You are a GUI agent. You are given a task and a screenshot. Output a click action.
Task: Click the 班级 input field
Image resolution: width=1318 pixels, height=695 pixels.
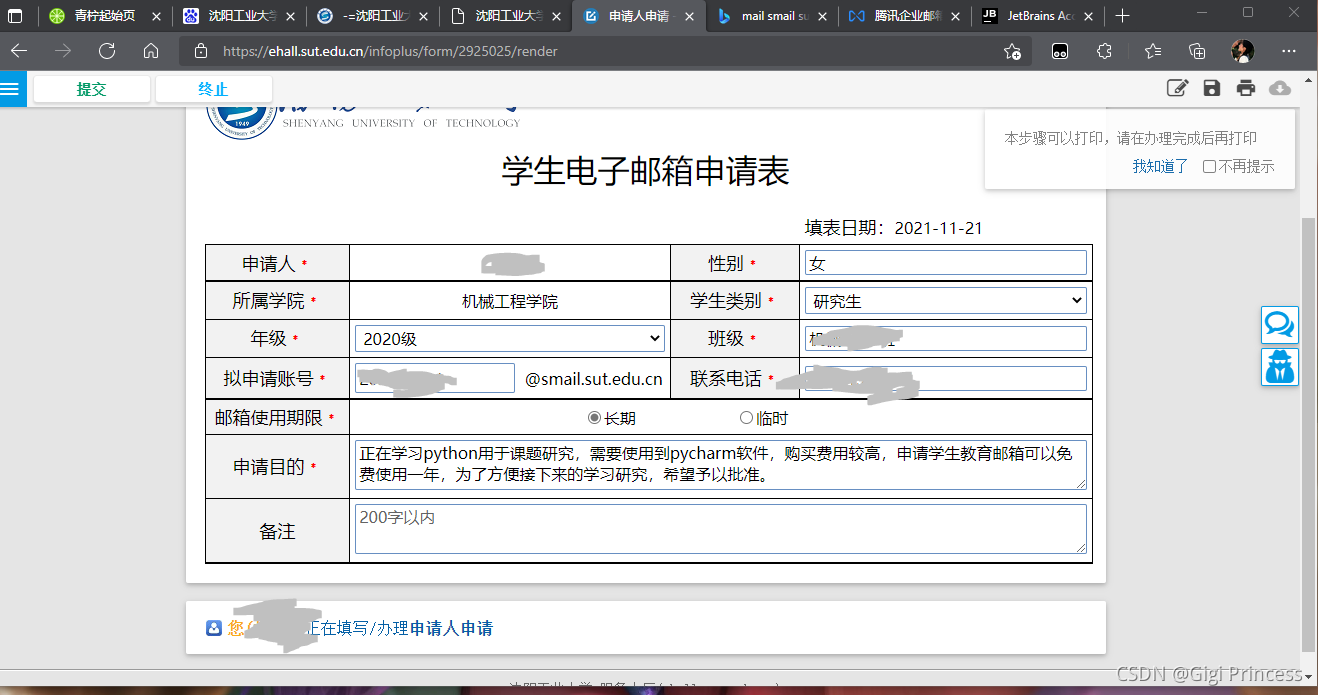945,339
